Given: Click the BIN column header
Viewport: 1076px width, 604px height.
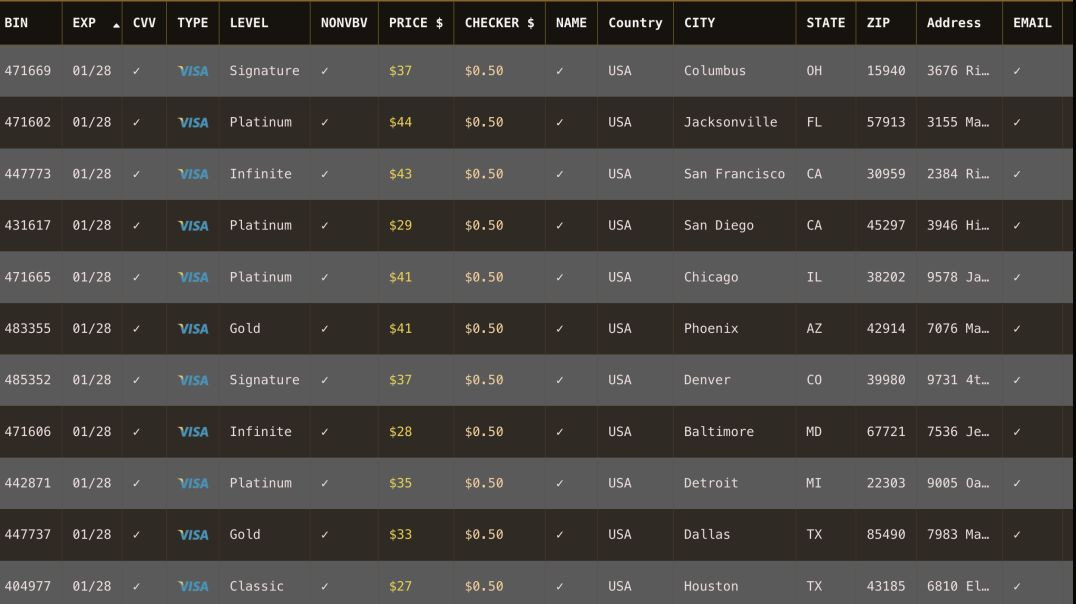Looking at the screenshot, I should point(16,23).
